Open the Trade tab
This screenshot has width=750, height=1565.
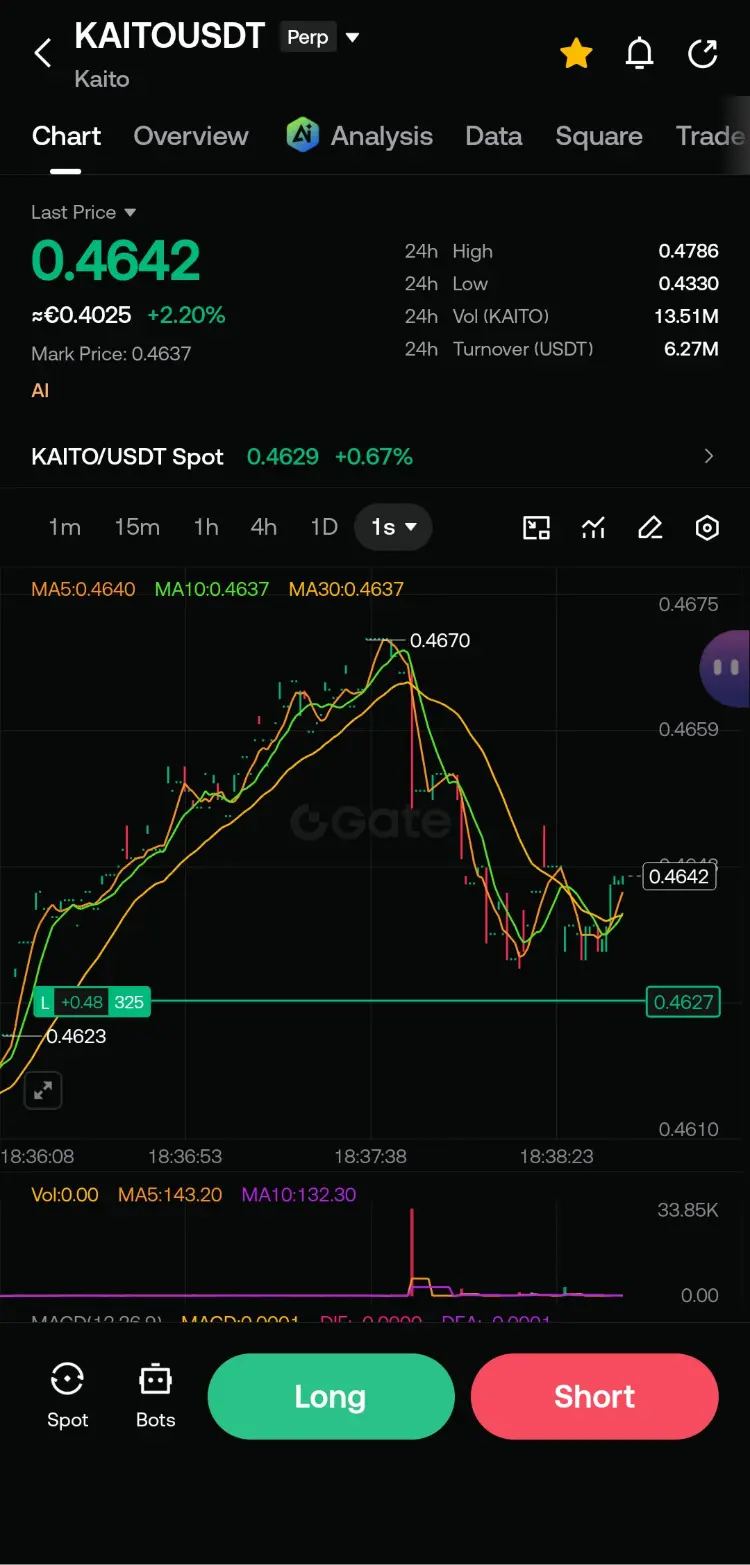711,136
